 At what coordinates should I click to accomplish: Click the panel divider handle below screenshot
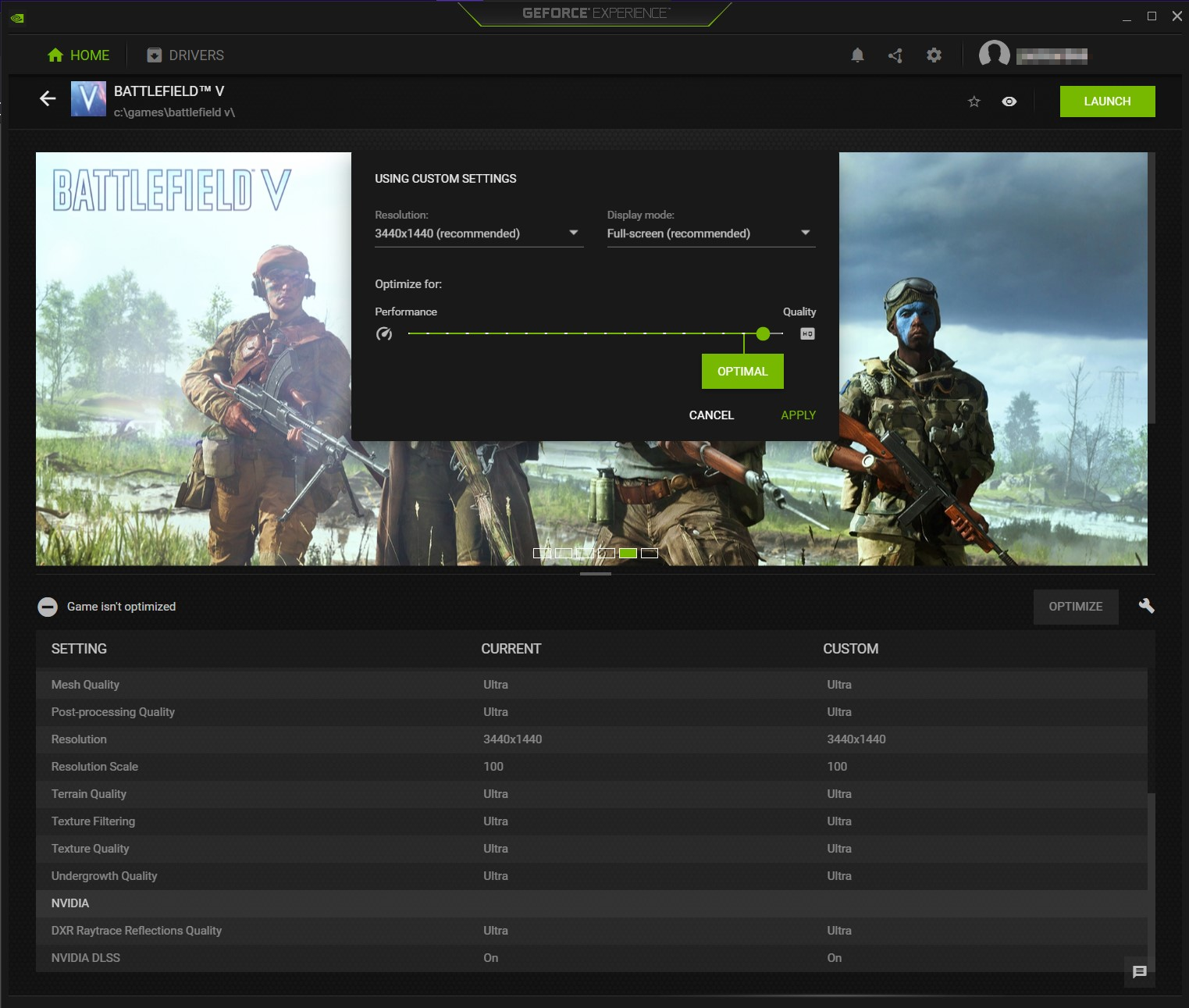click(x=596, y=574)
